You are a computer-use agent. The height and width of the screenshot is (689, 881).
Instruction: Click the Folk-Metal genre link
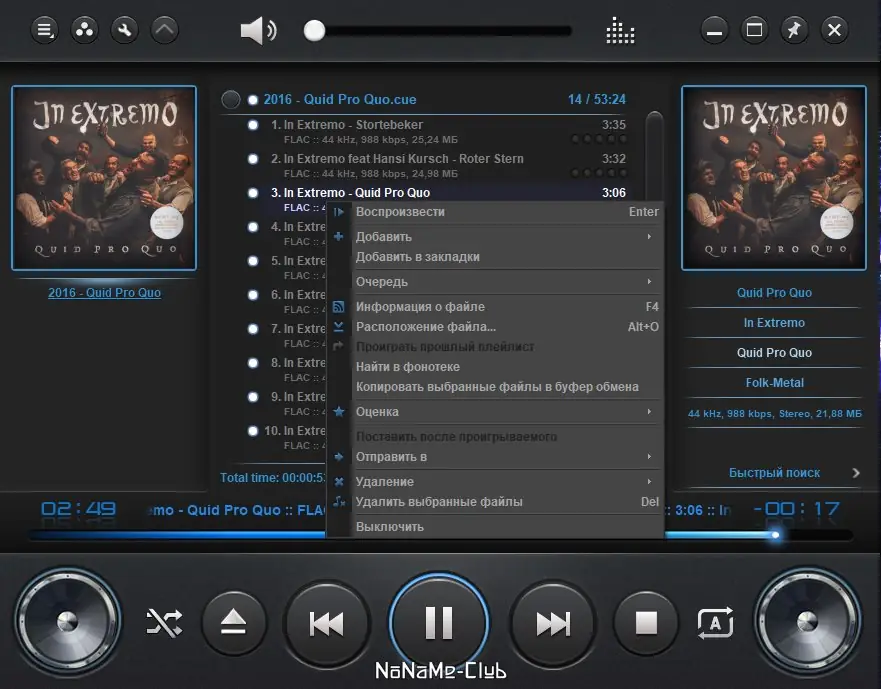point(774,383)
